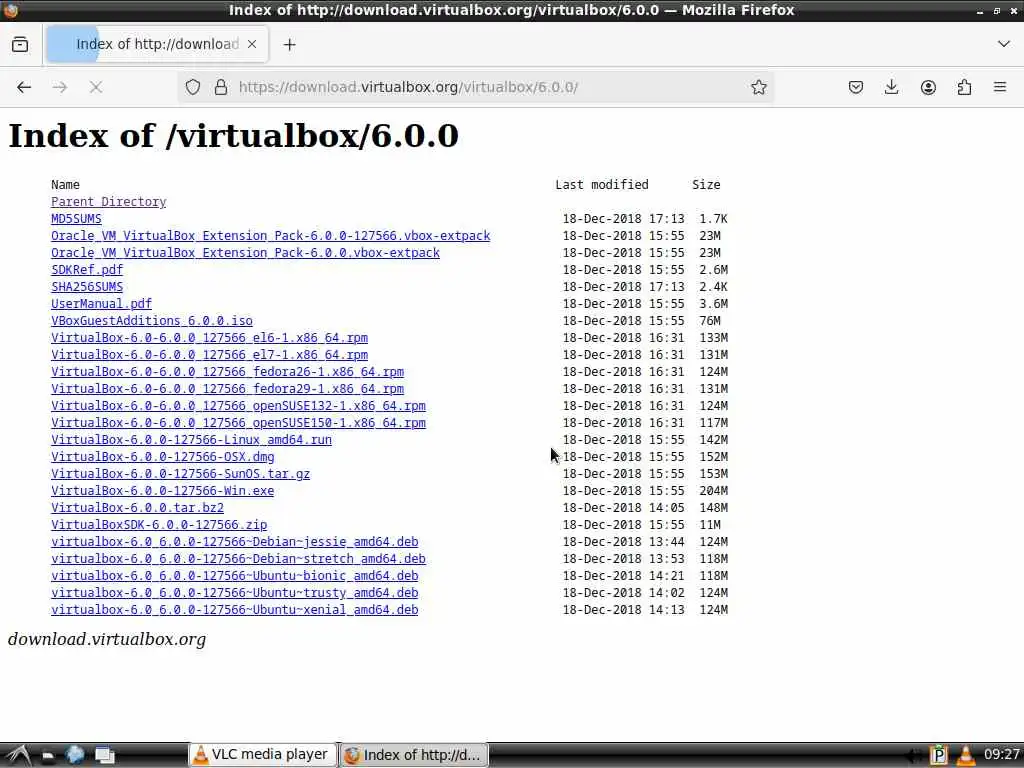Image resolution: width=1024 pixels, height=768 pixels.
Task: Launch the web browser globe icon
Action: pyautogui.click(x=75, y=755)
